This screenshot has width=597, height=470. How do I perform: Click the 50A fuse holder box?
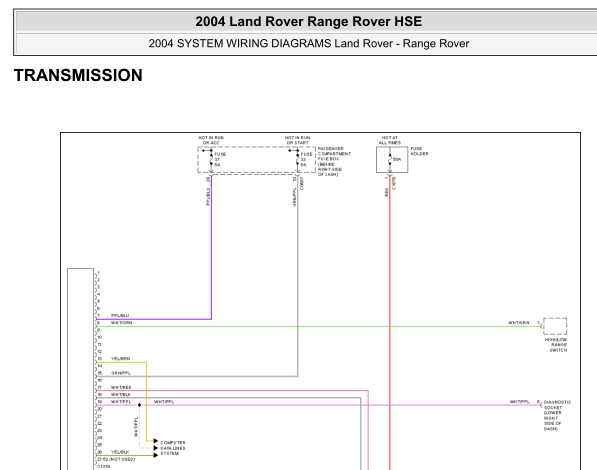coord(392,160)
